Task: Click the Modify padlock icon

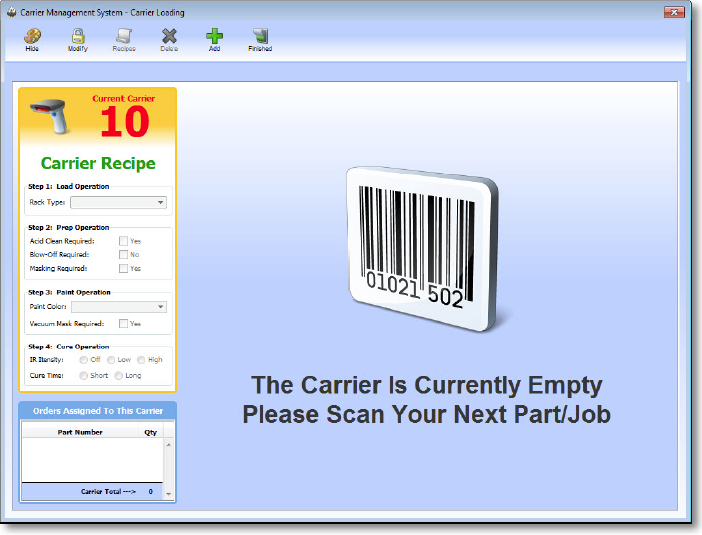Action: (x=78, y=36)
